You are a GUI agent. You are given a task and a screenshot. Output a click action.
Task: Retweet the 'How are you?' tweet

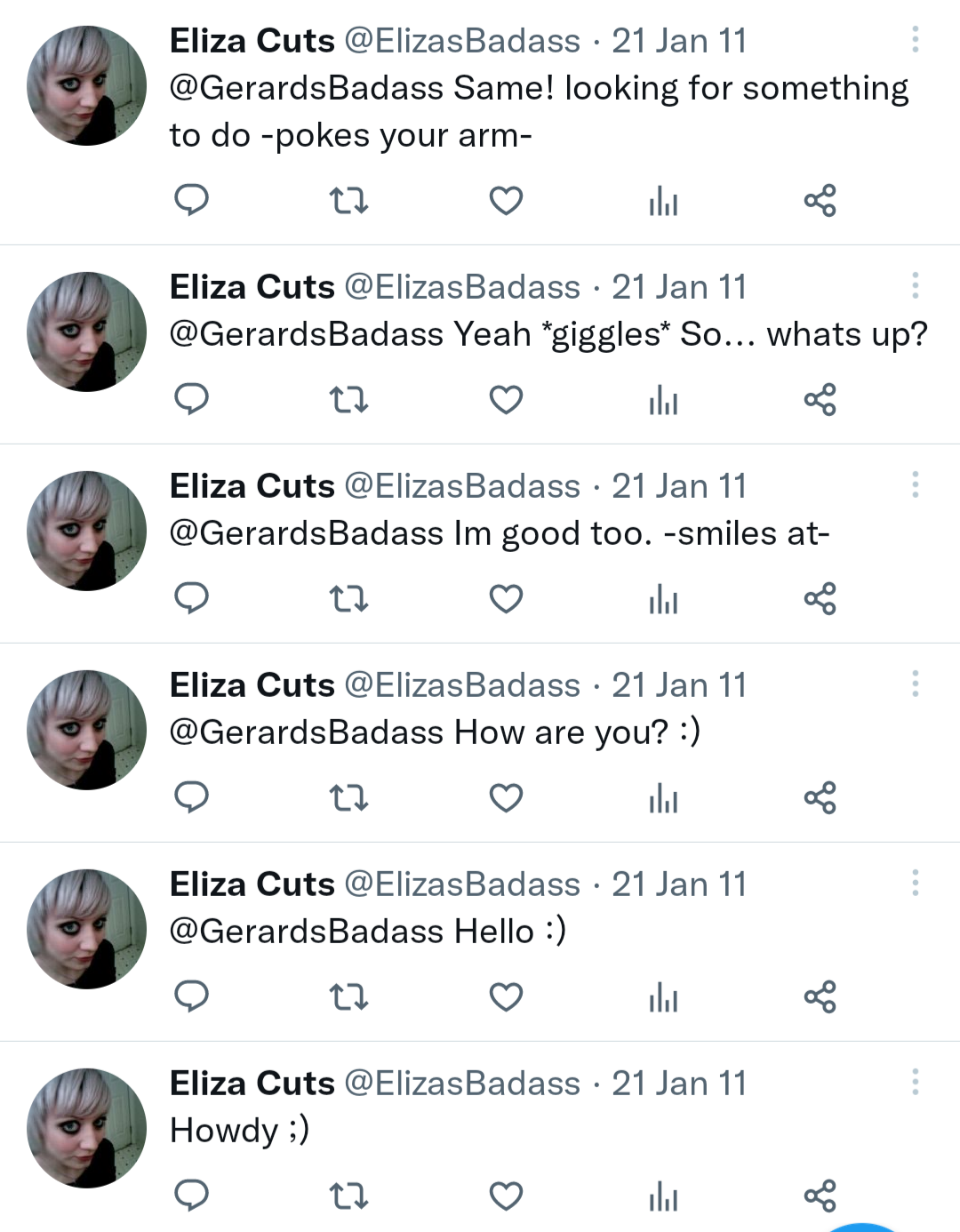click(x=348, y=798)
